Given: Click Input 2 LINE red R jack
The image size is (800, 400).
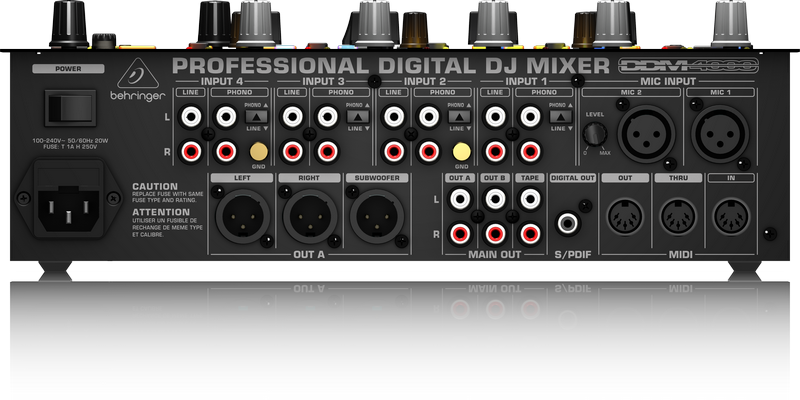Looking at the screenshot, I should tap(393, 152).
